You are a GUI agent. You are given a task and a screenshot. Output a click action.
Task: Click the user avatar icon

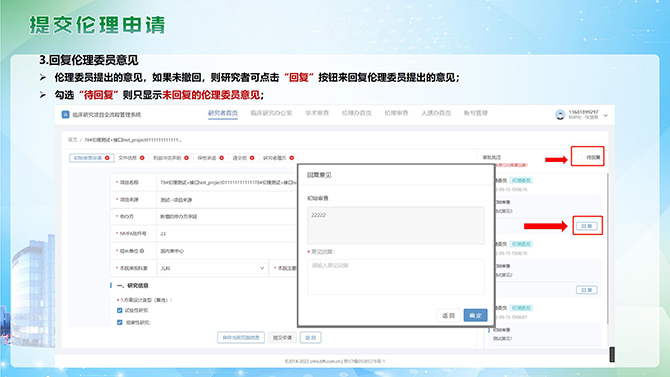[560, 115]
